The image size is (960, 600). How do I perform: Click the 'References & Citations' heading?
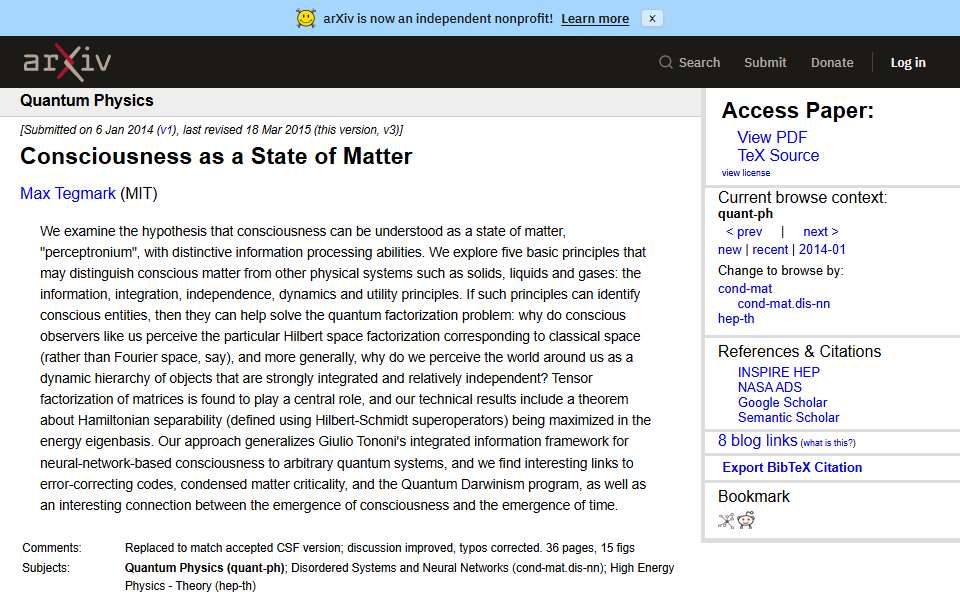coord(799,351)
